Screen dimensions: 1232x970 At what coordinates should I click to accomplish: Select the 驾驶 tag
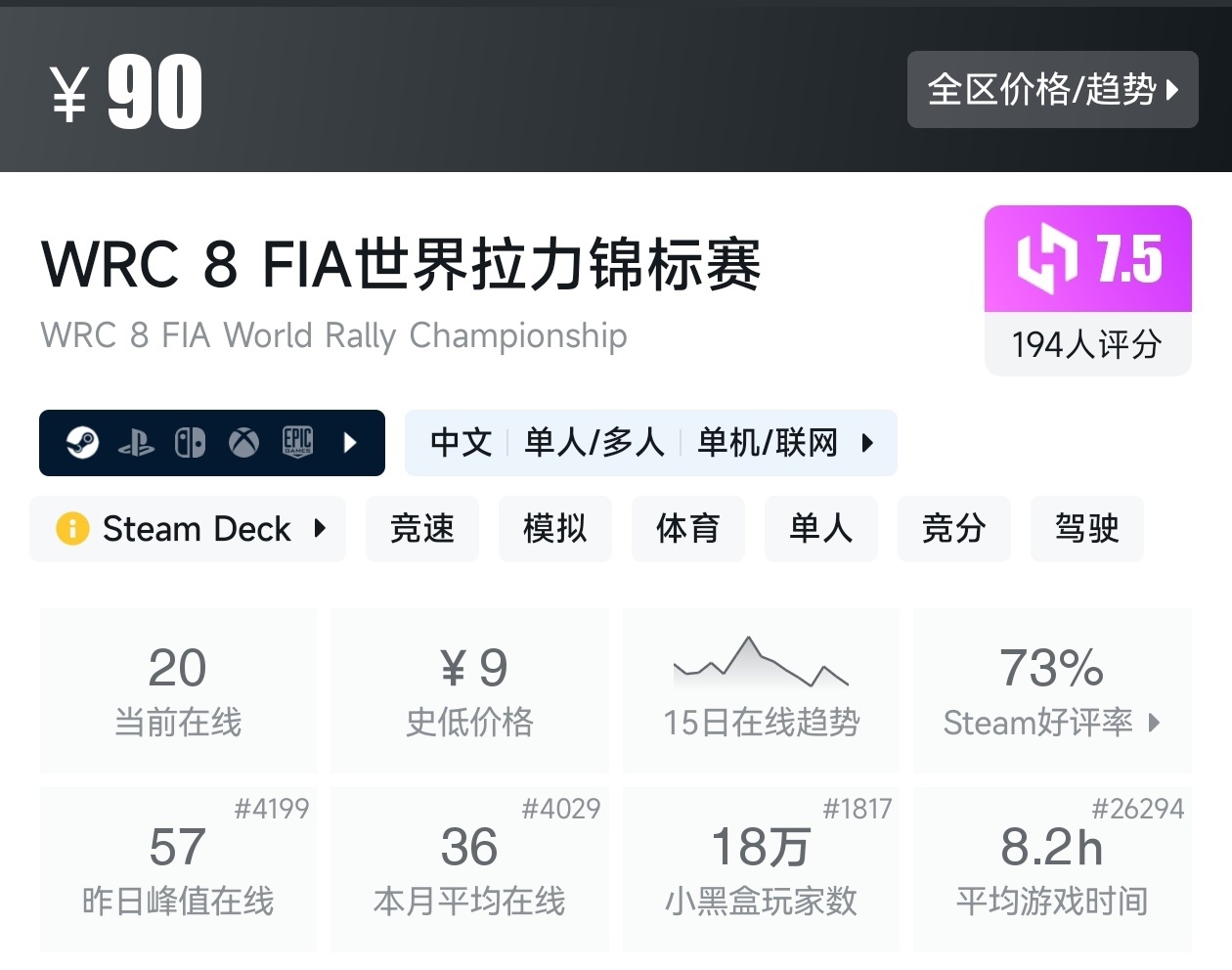(1086, 529)
